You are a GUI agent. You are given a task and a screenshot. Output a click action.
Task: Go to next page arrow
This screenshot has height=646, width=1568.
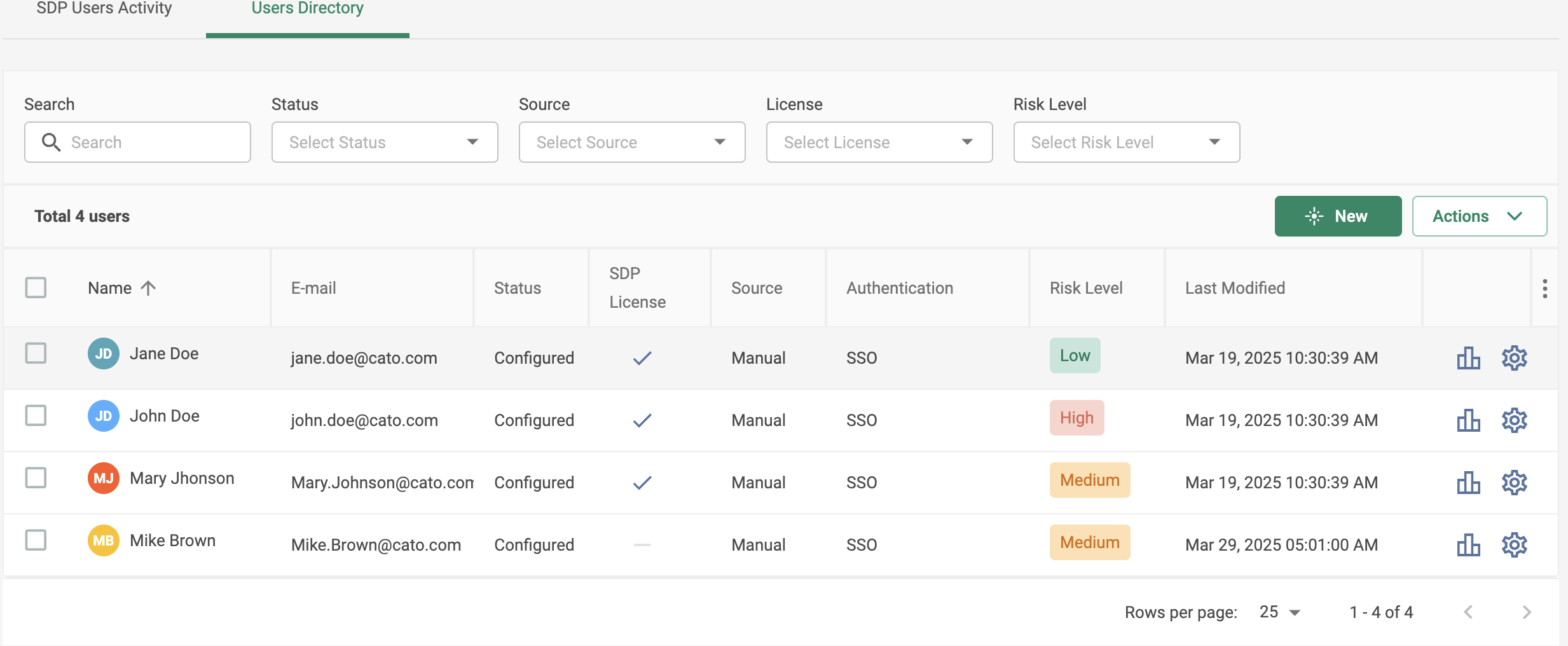[1527, 612]
